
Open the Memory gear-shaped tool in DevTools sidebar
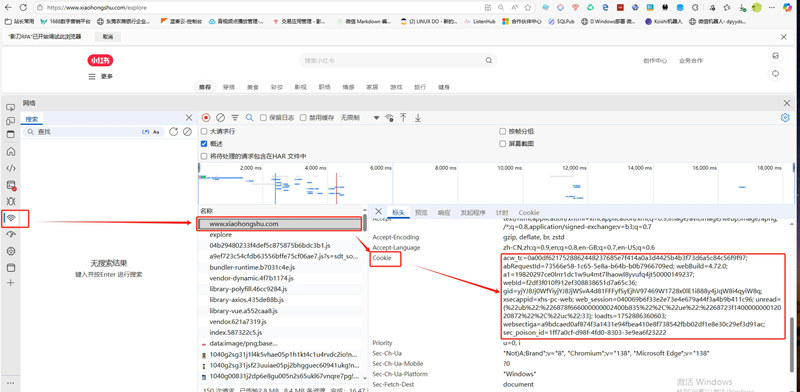pyautogui.click(x=11, y=251)
